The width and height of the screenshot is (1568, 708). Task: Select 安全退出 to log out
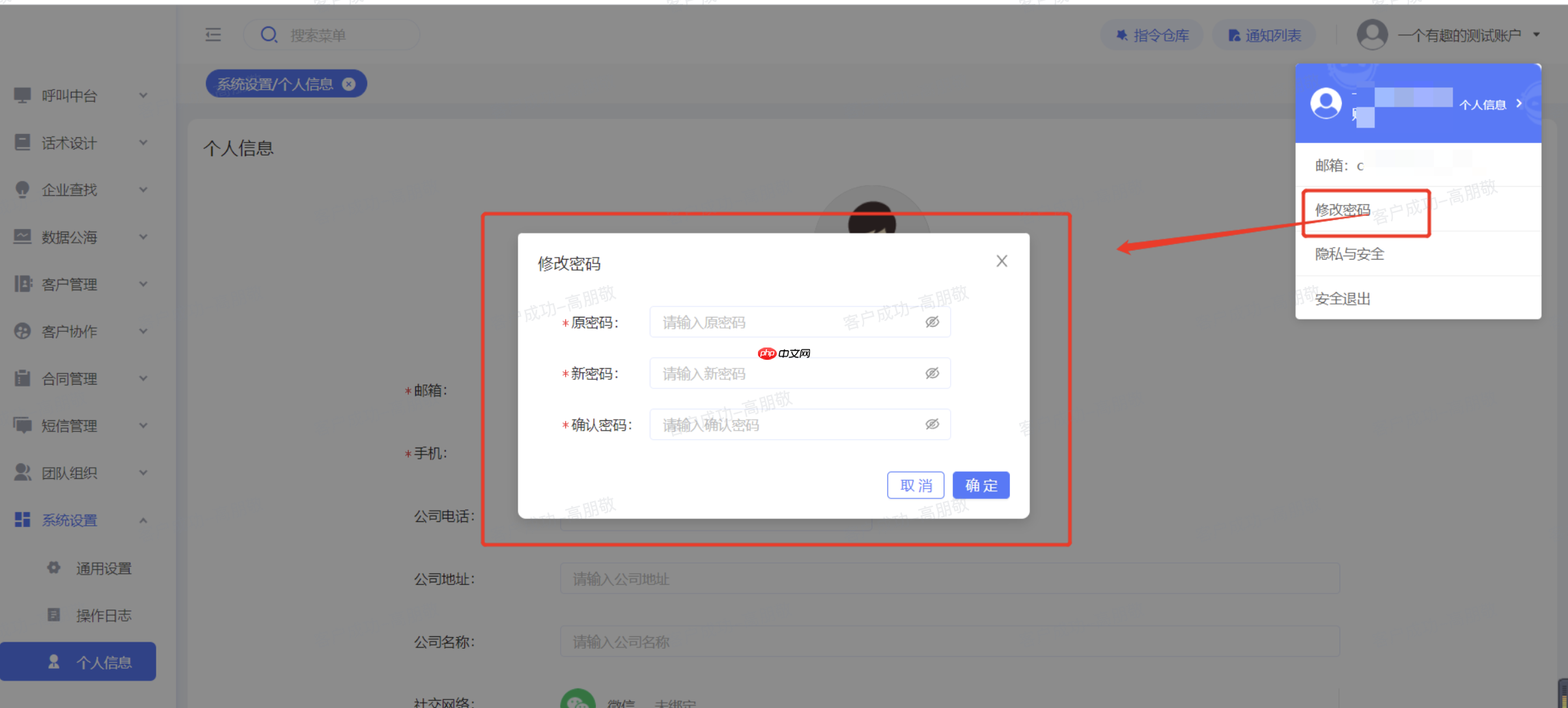[1341, 298]
